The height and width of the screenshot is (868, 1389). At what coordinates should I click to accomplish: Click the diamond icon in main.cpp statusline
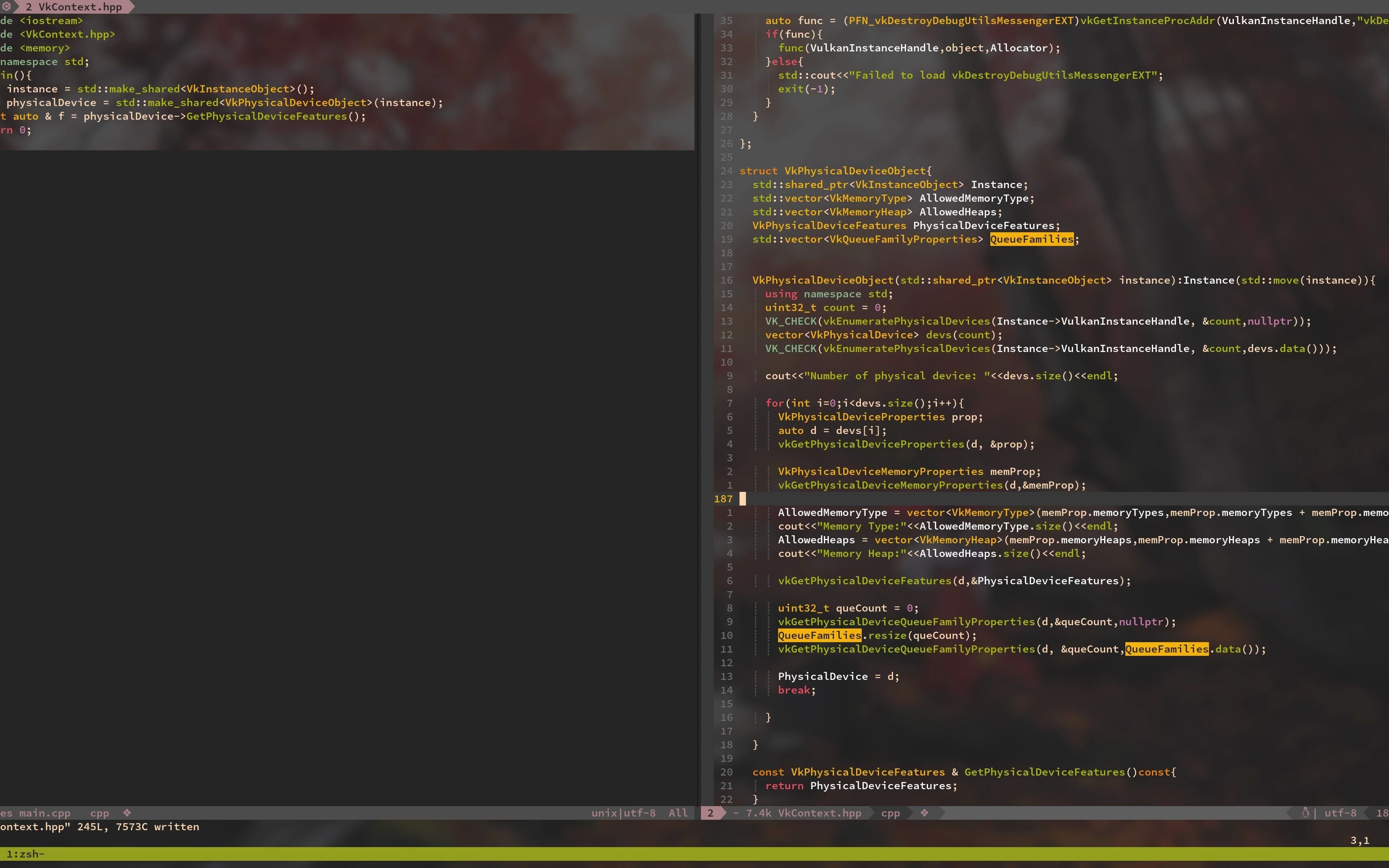pos(127,813)
